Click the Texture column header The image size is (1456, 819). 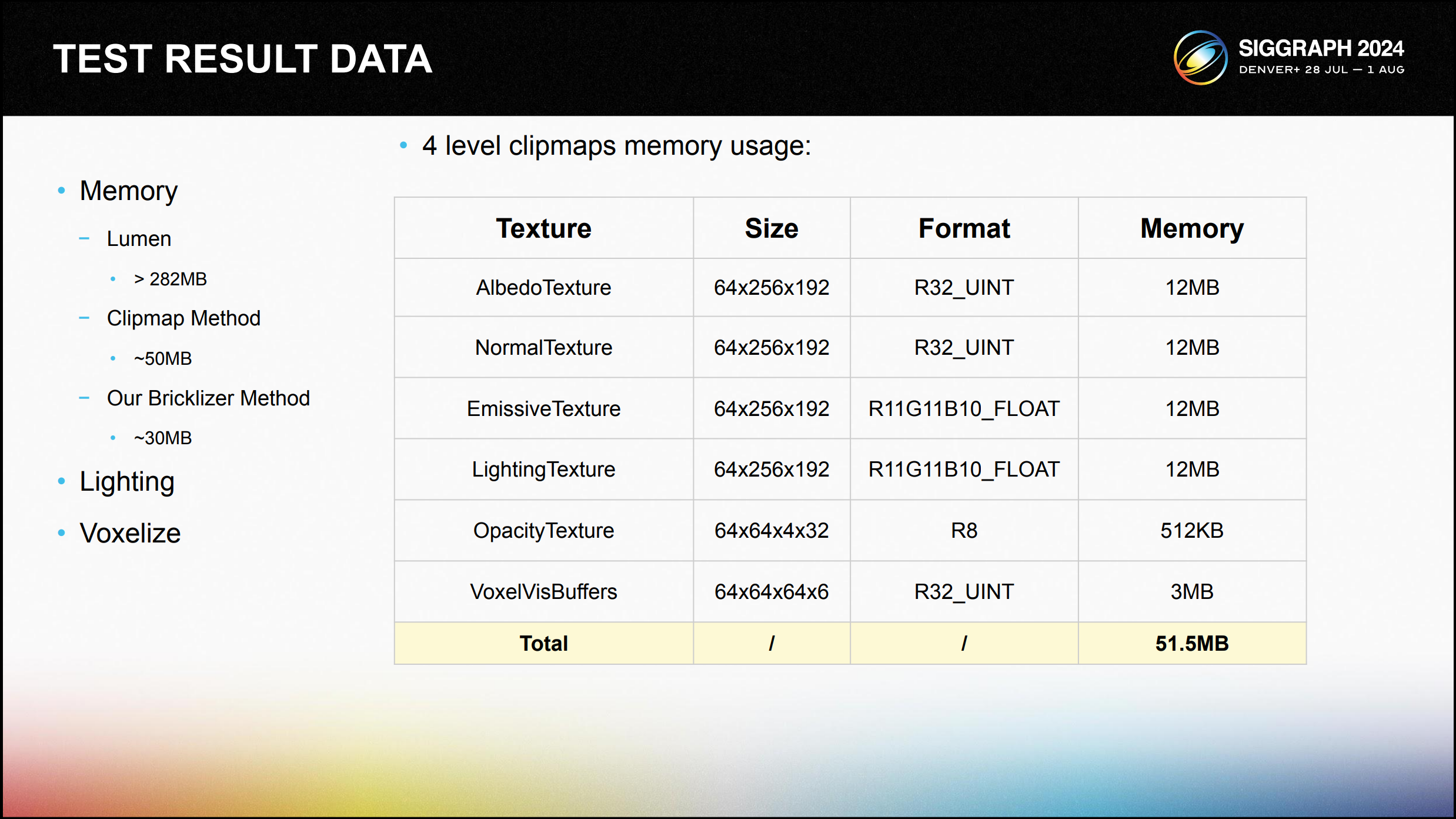(x=543, y=228)
